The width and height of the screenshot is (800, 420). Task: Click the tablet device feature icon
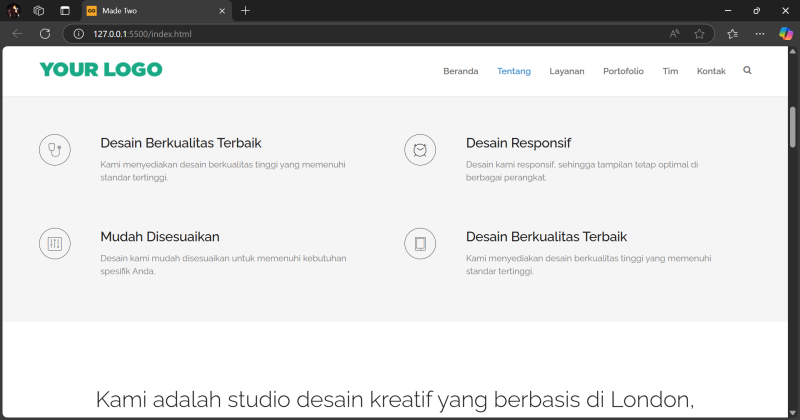tap(420, 244)
